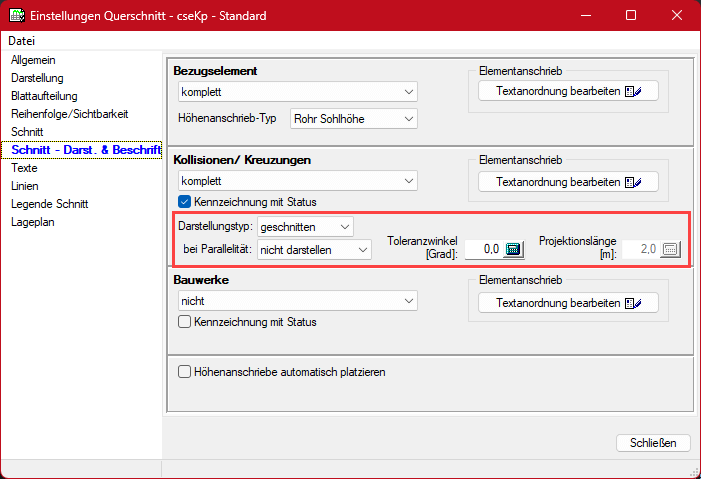701x479 pixels.
Task: Click the Toleranzwinkel value field
Action: coord(482,249)
